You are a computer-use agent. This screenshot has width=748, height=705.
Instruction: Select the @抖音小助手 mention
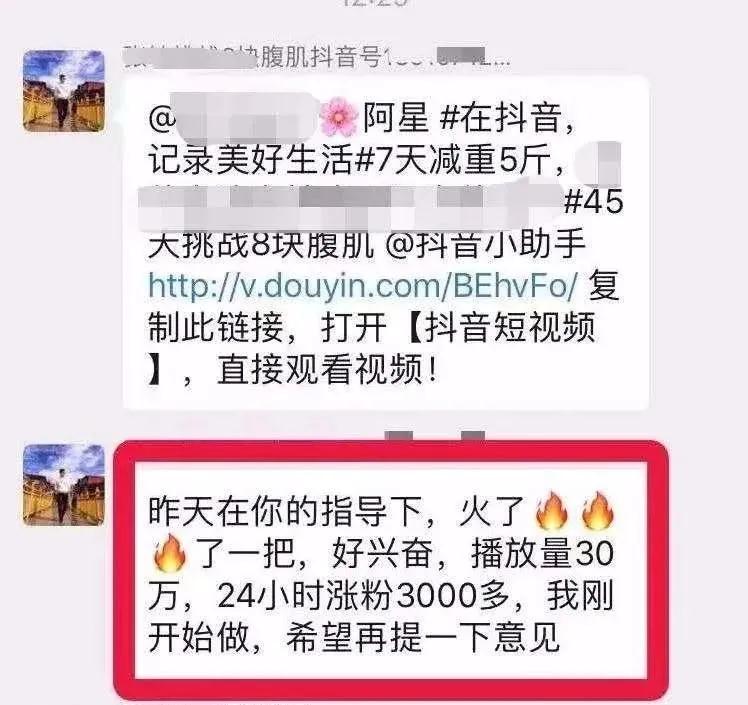(485, 244)
